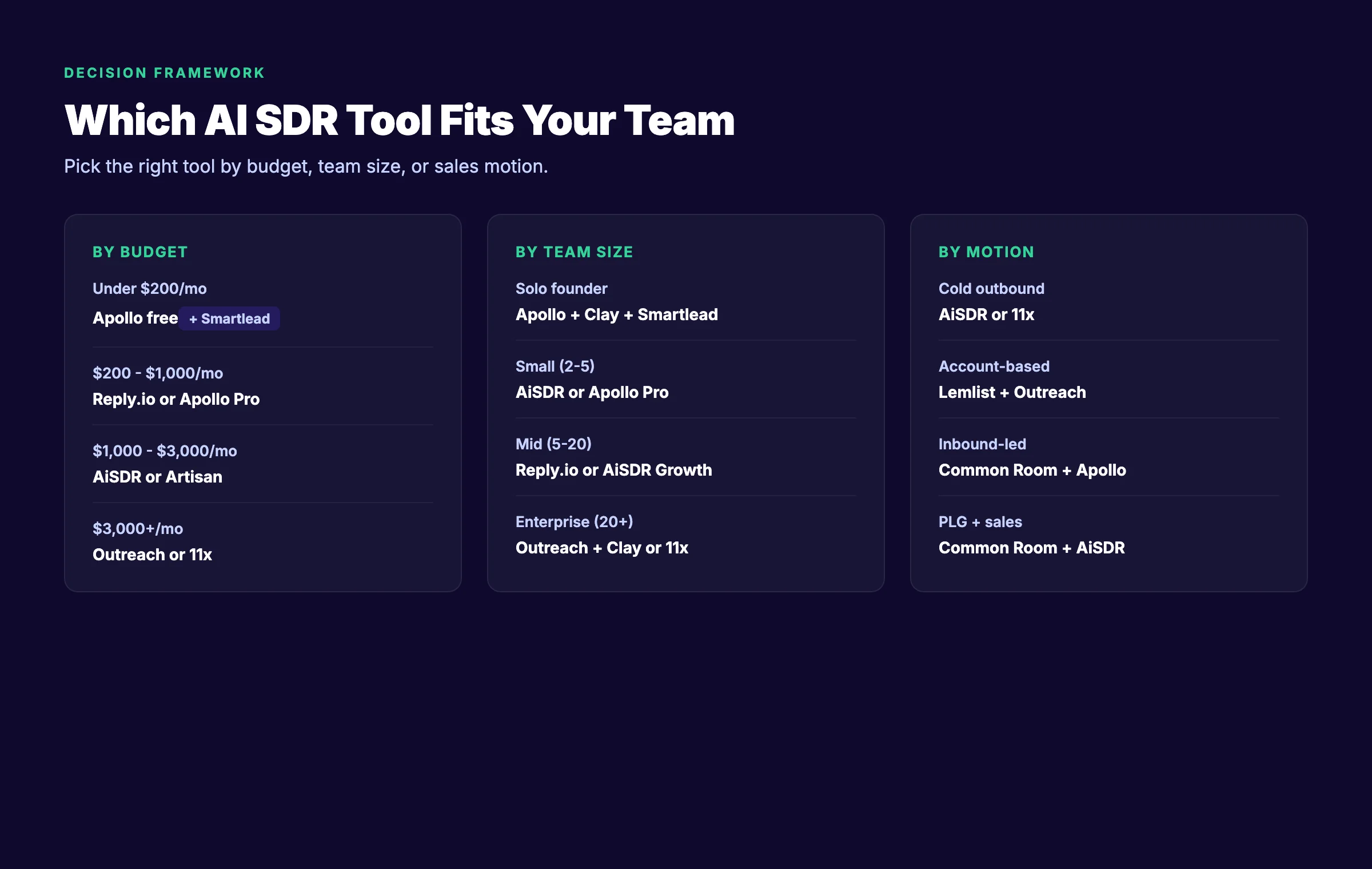Select the 'DECISION FRAMEWORK' label
The height and width of the screenshot is (869, 1372).
(x=165, y=73)
